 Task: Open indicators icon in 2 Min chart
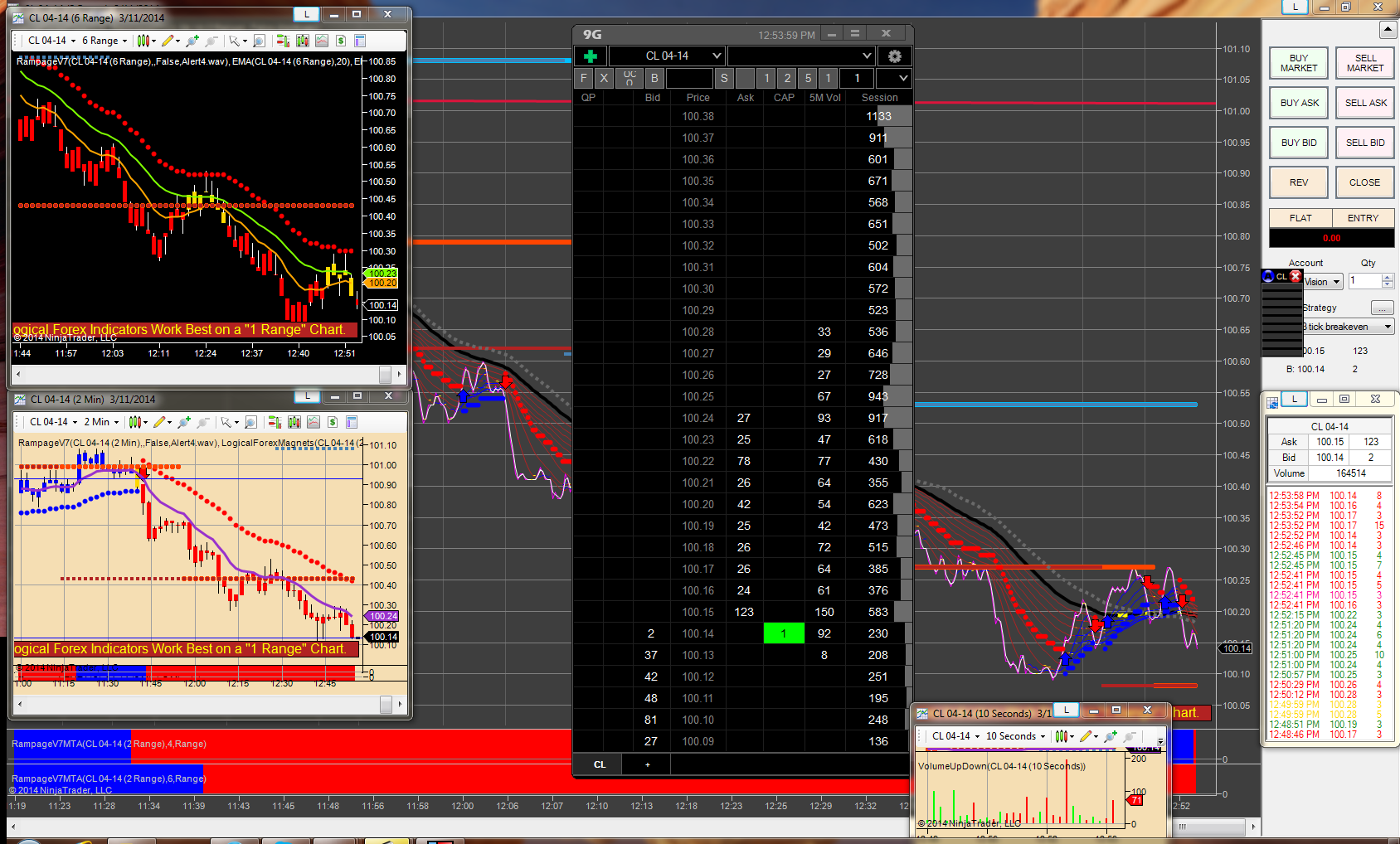[313, 422]
